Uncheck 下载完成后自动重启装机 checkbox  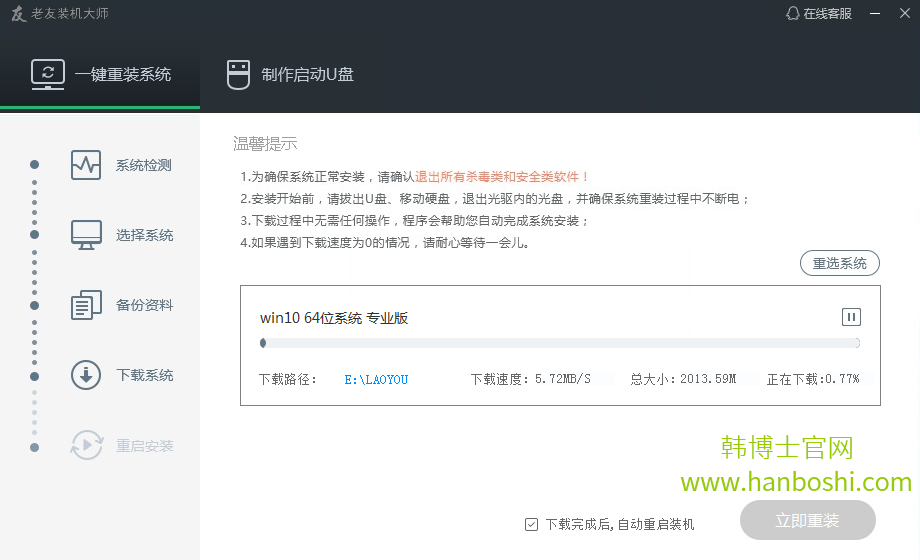(531, 524)
